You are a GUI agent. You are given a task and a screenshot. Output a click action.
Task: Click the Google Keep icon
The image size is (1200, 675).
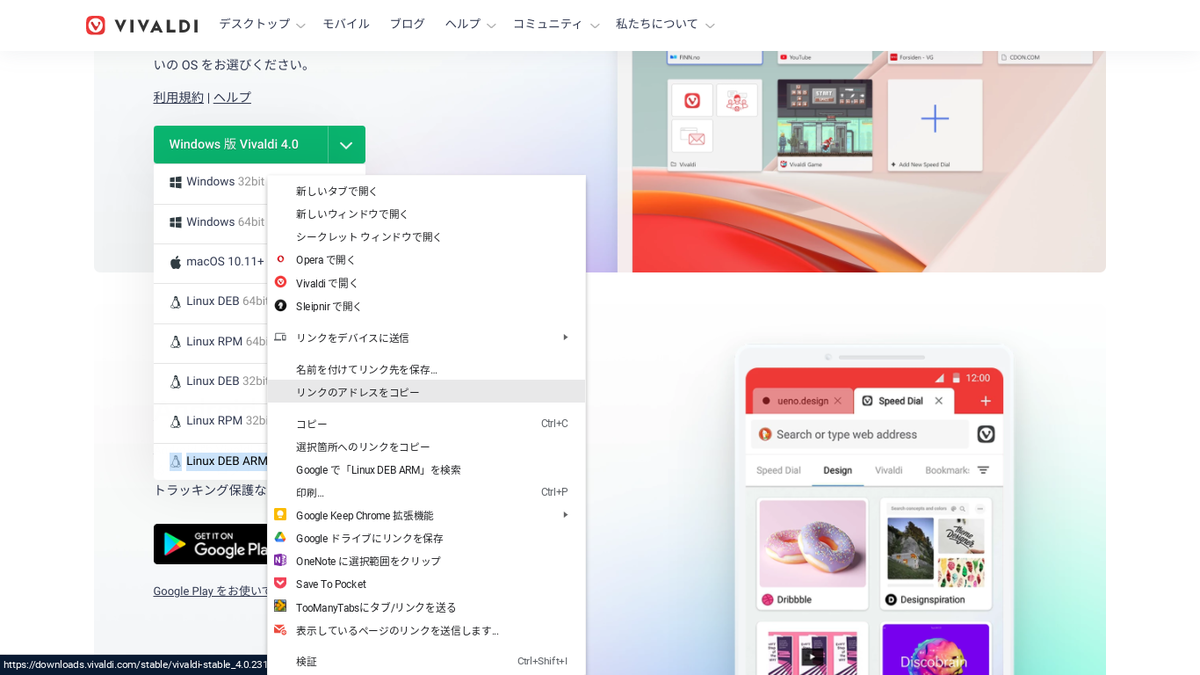(280, 514)
